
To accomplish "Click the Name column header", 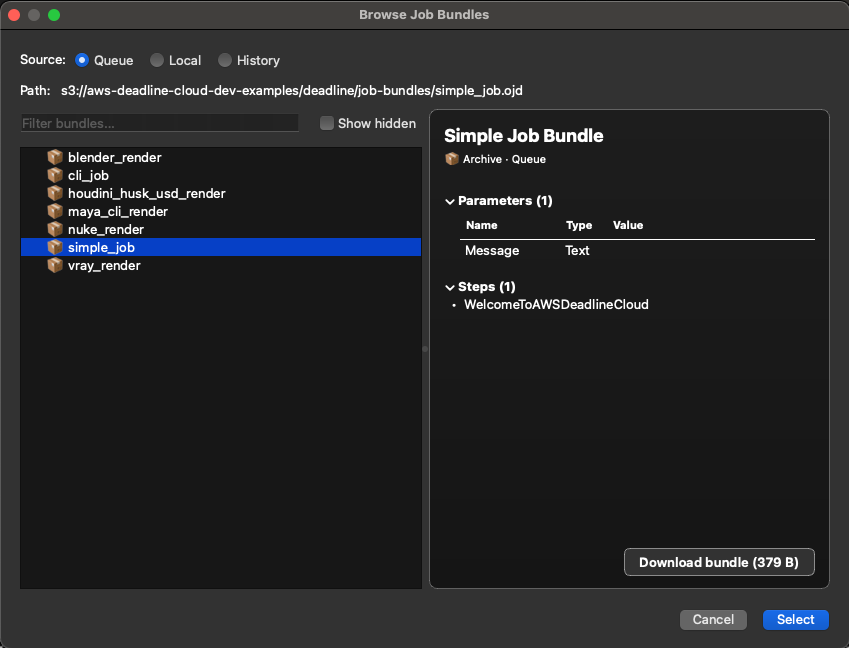I will tap(481, 225).
